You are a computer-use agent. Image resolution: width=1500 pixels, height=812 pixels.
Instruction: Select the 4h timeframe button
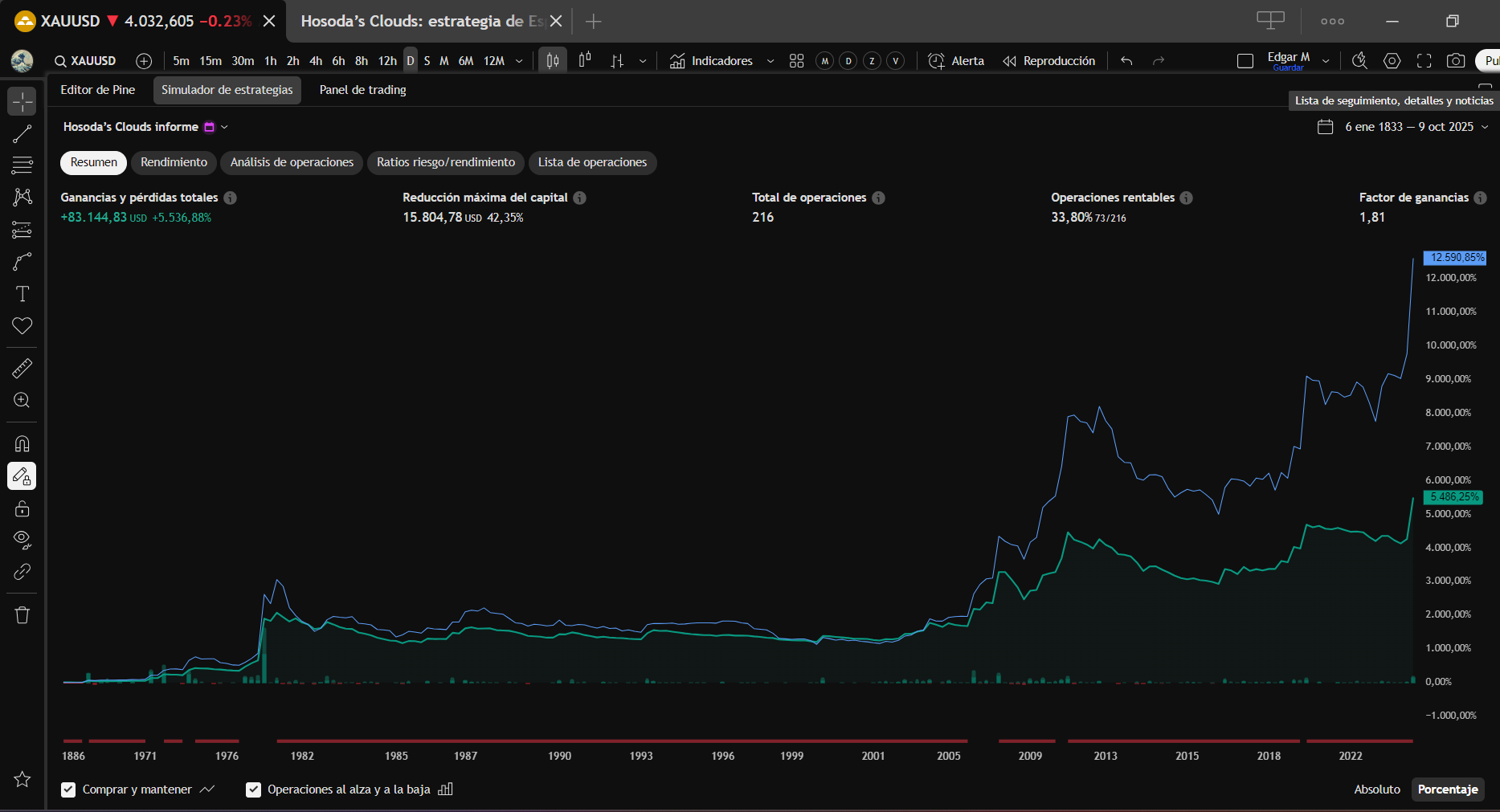tap(316, 61)
